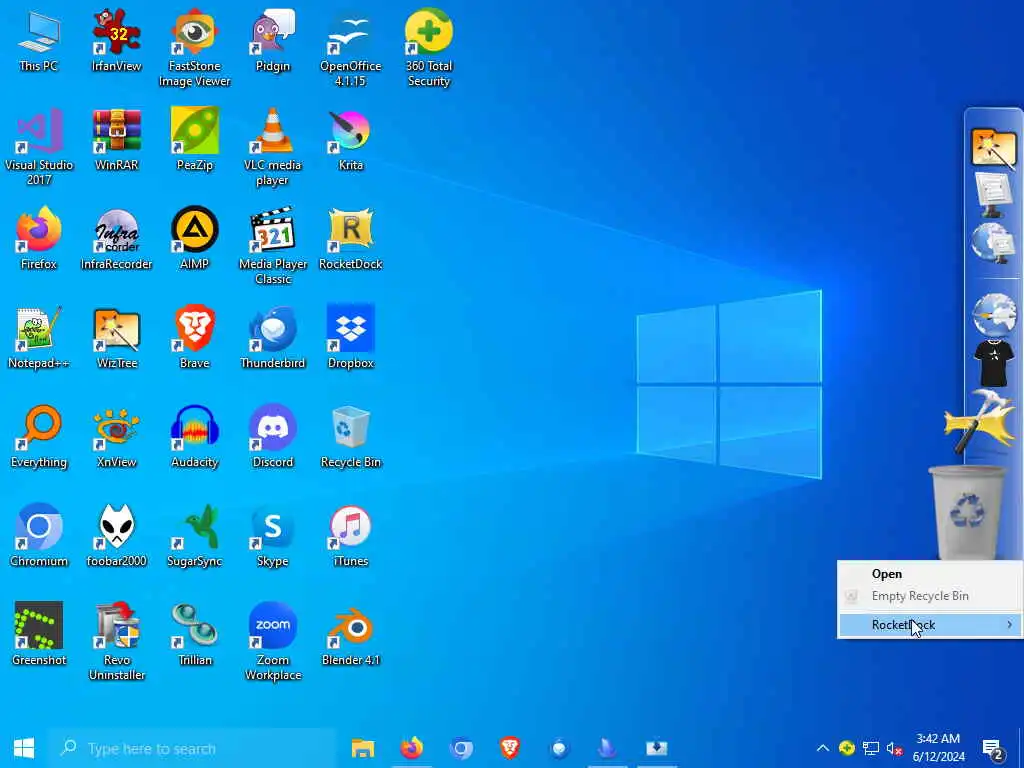Screen dimensions: 1024x768
Task: Select the PeaZip shortcut
Action: click(x=195, y=140)
